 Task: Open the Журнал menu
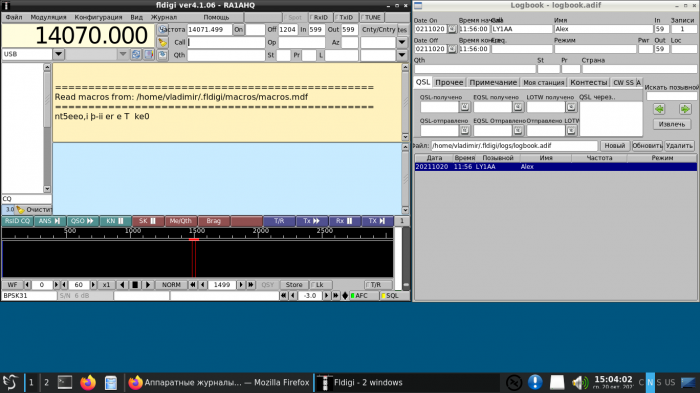coord(163,17)
